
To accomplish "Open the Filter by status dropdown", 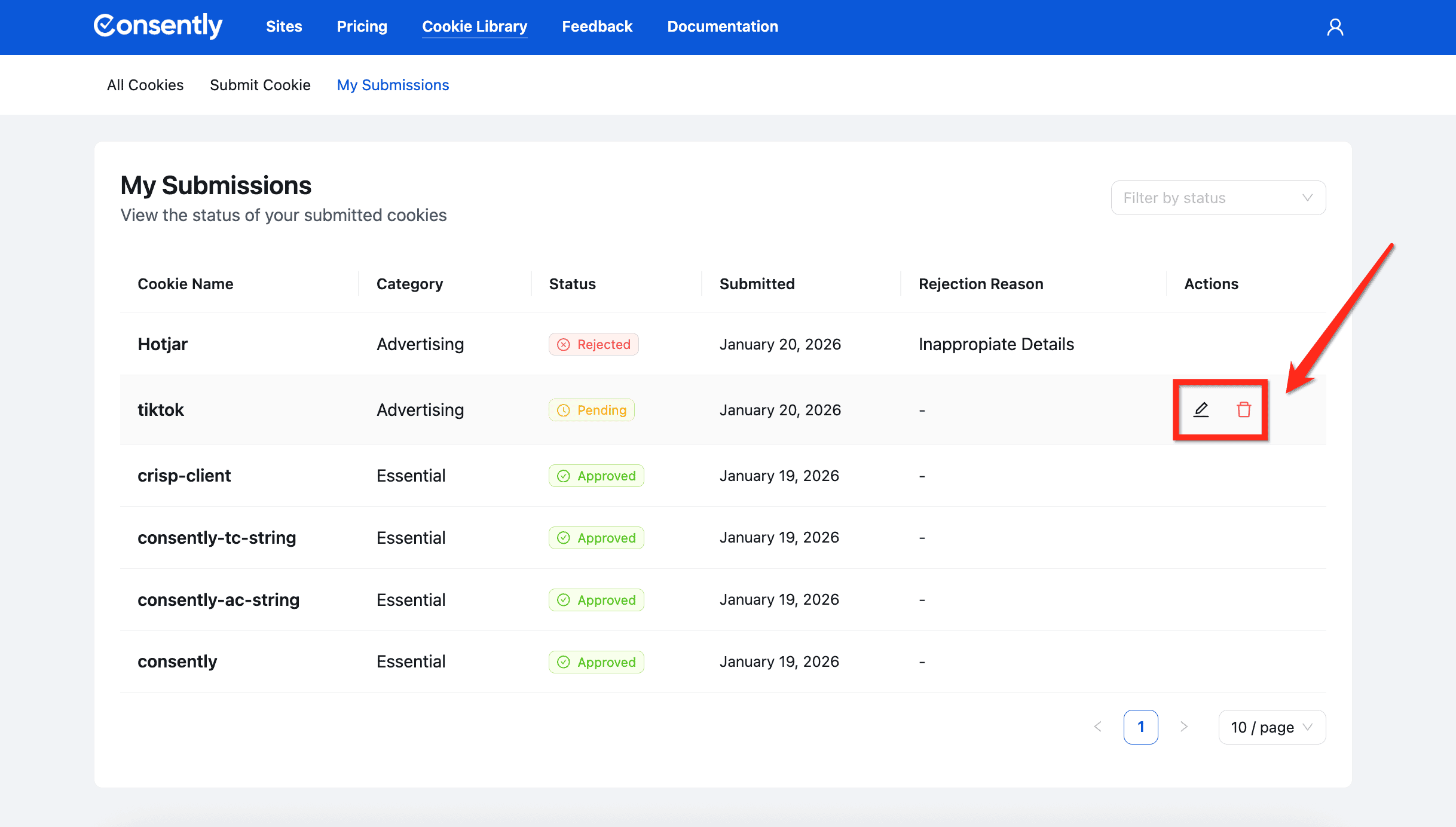I will [1218, 198].
